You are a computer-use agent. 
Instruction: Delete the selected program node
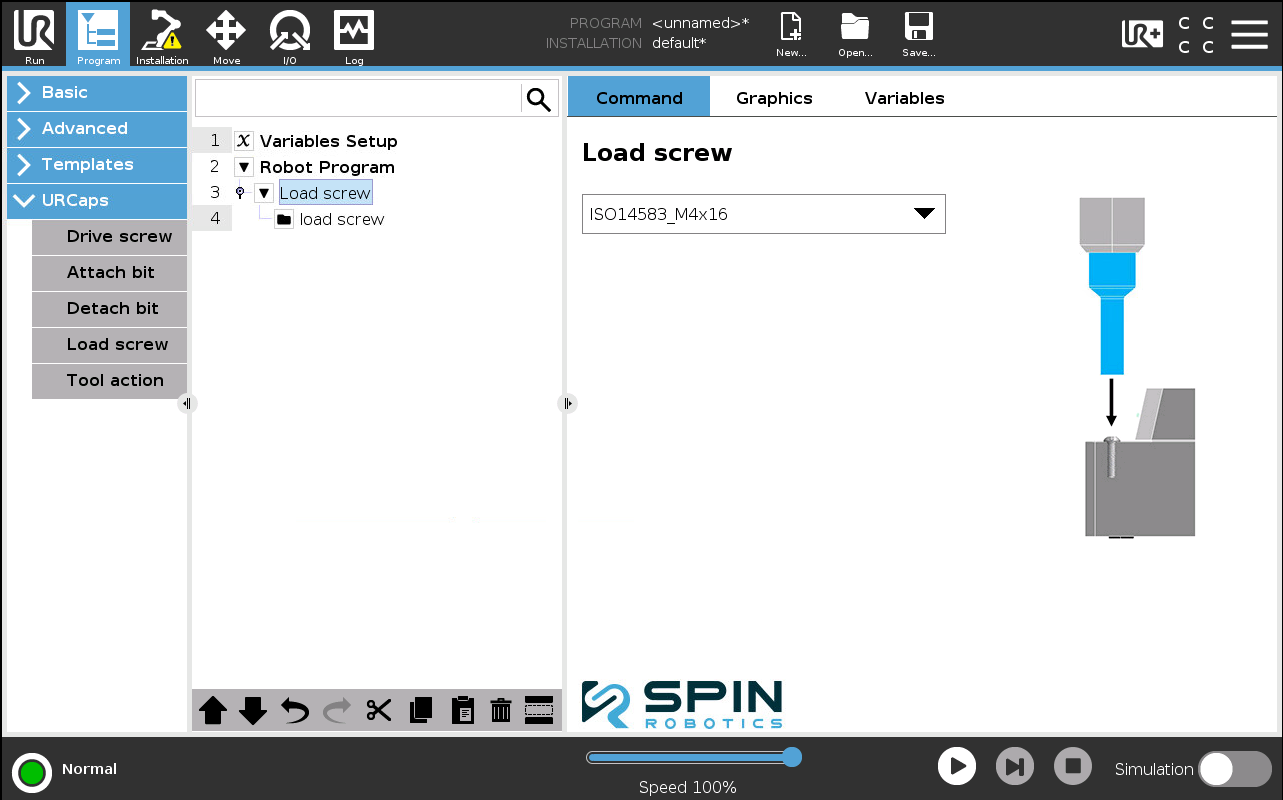tap(501, 710)
